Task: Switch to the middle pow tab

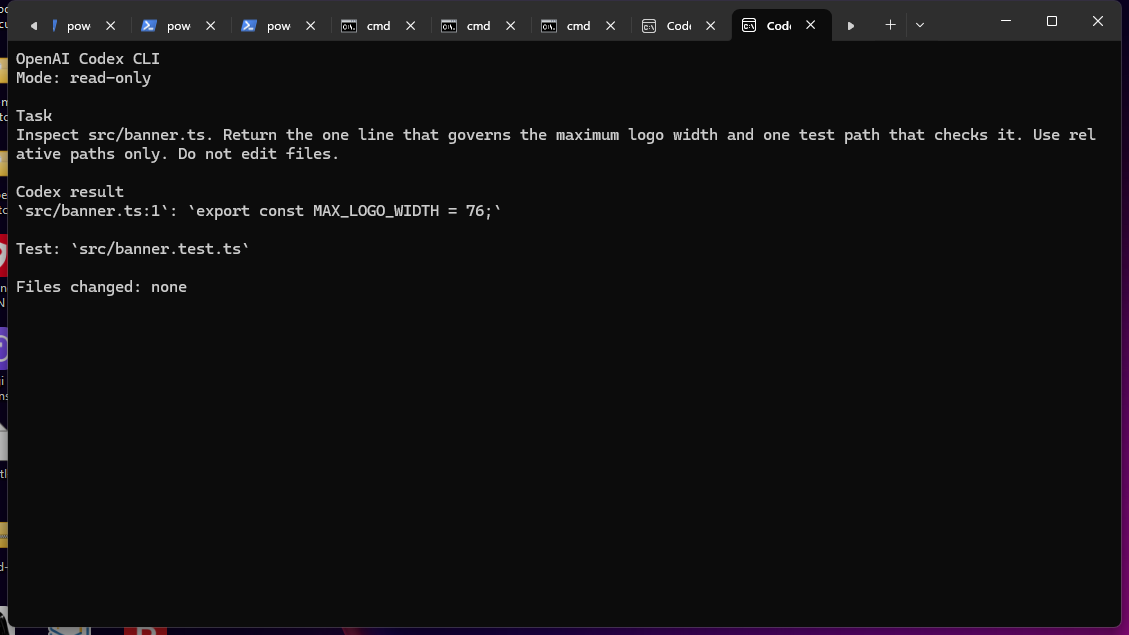Action: coord(179,26)
